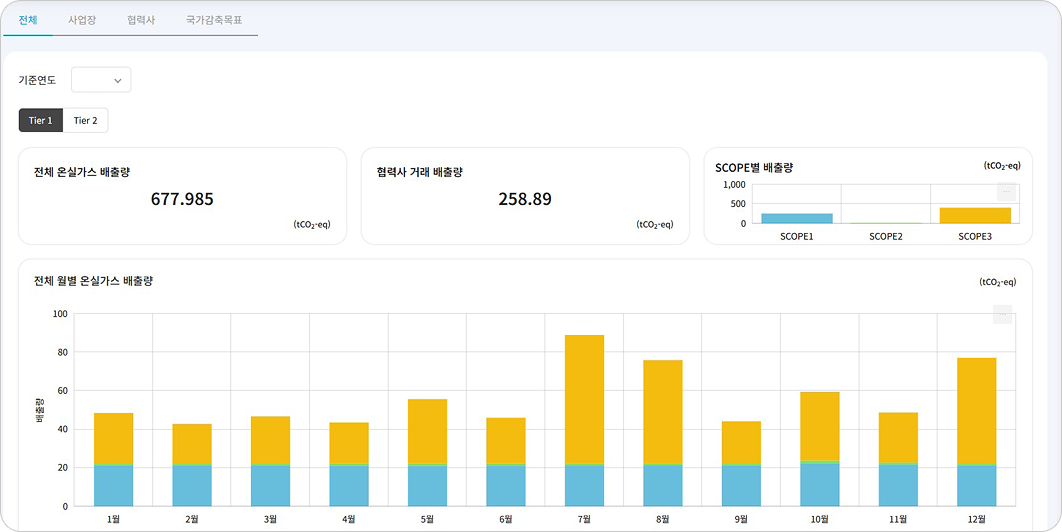This screenshot has height=532, width=1062.
Task: Go to the 협력사 tab
Action: click(x=141, y=20)
